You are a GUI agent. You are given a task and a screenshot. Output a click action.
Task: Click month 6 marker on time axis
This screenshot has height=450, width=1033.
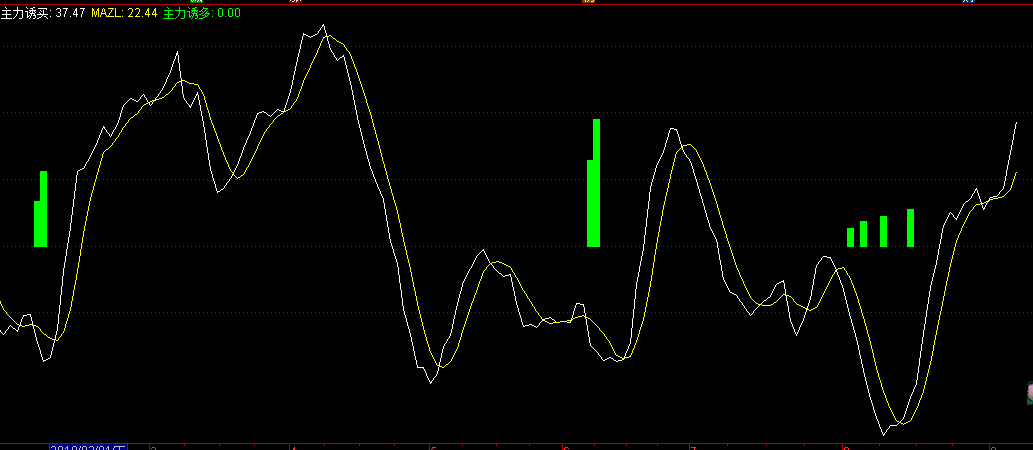tap(566, 446)
